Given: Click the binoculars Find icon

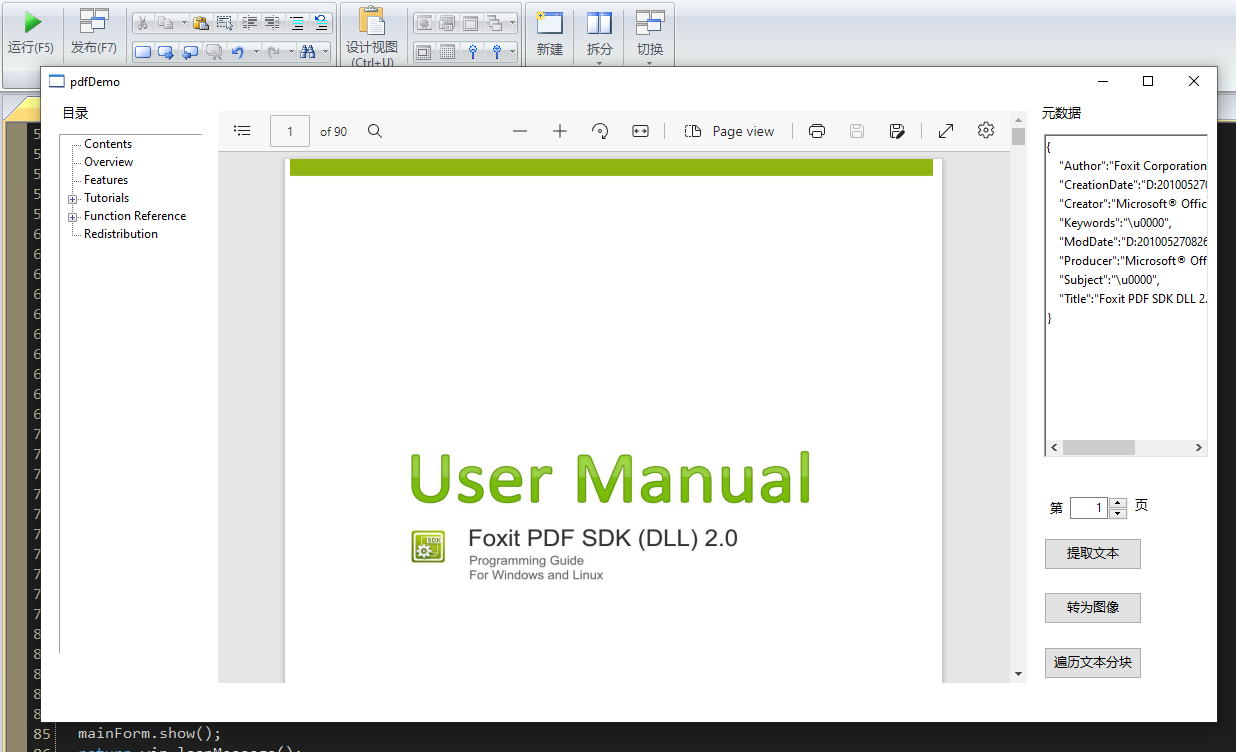Looking at the screenshot, I should coord(308,52).
